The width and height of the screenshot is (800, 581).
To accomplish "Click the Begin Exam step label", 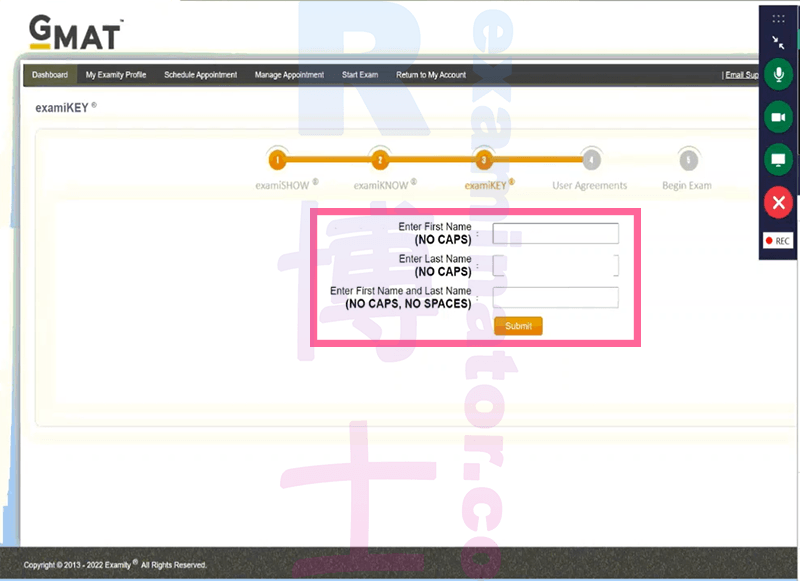I will [x=687, y=186].
